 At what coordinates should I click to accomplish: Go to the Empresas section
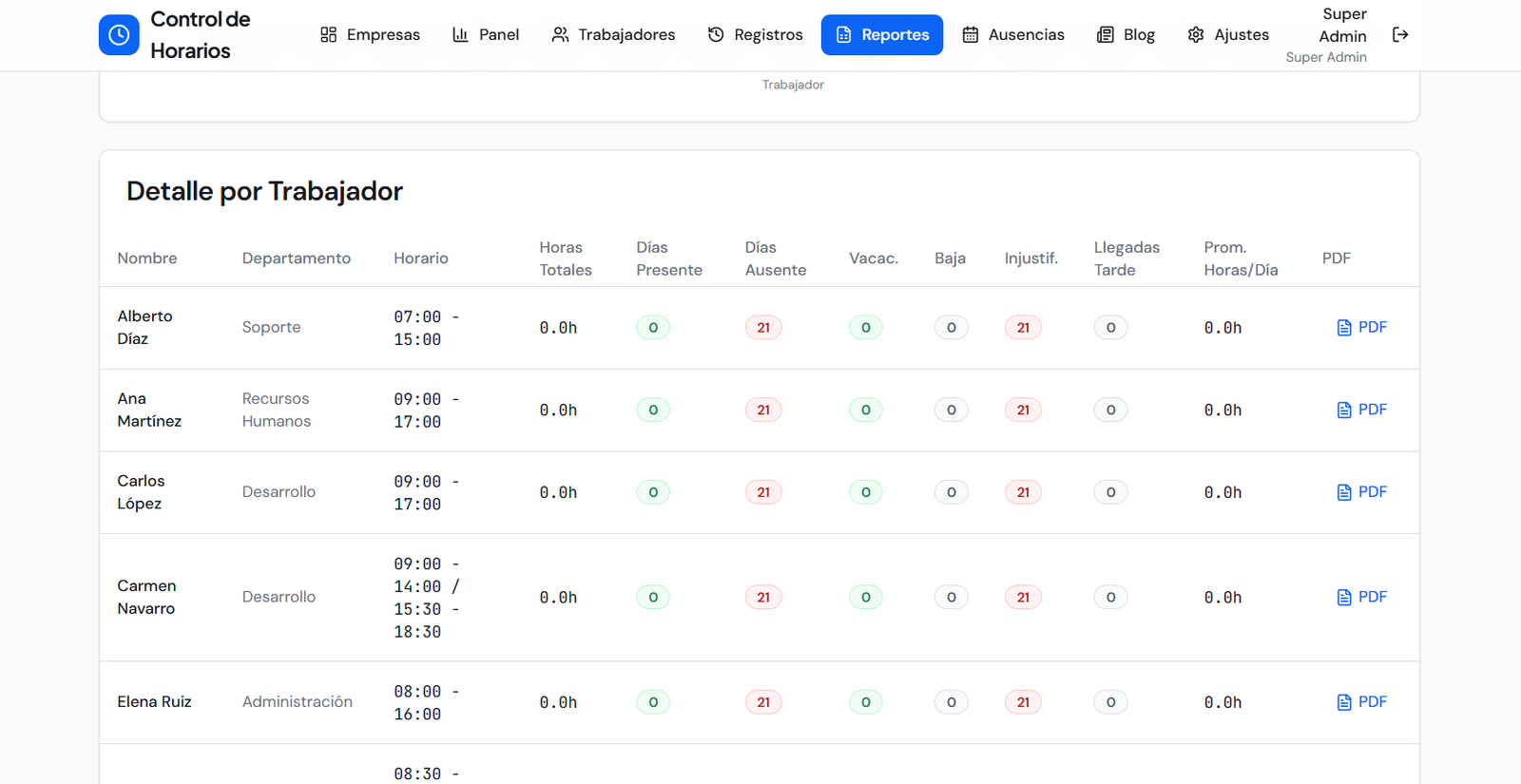tap(370, 35)
